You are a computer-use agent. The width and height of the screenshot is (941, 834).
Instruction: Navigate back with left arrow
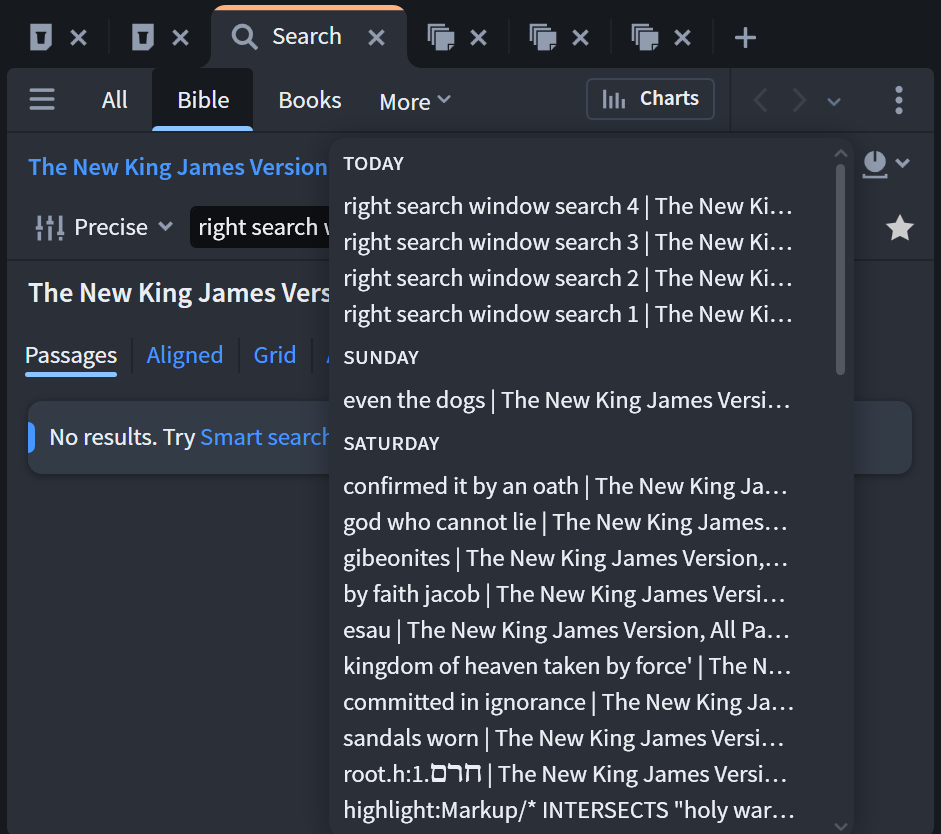(x=760, y=100)
